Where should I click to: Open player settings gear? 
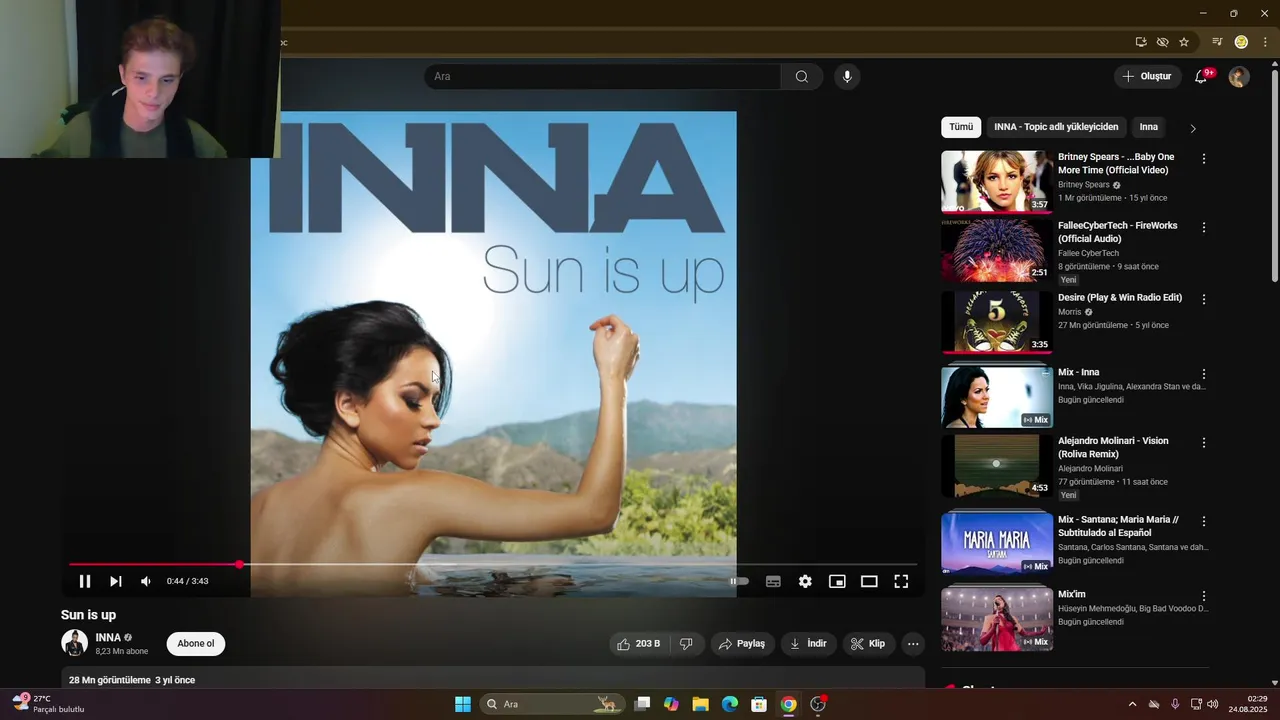(805, 581)
